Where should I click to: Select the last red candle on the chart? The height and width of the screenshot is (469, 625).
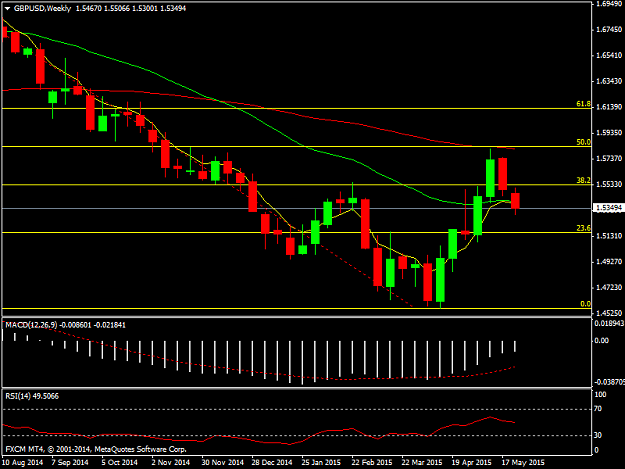tap(515, 201)
